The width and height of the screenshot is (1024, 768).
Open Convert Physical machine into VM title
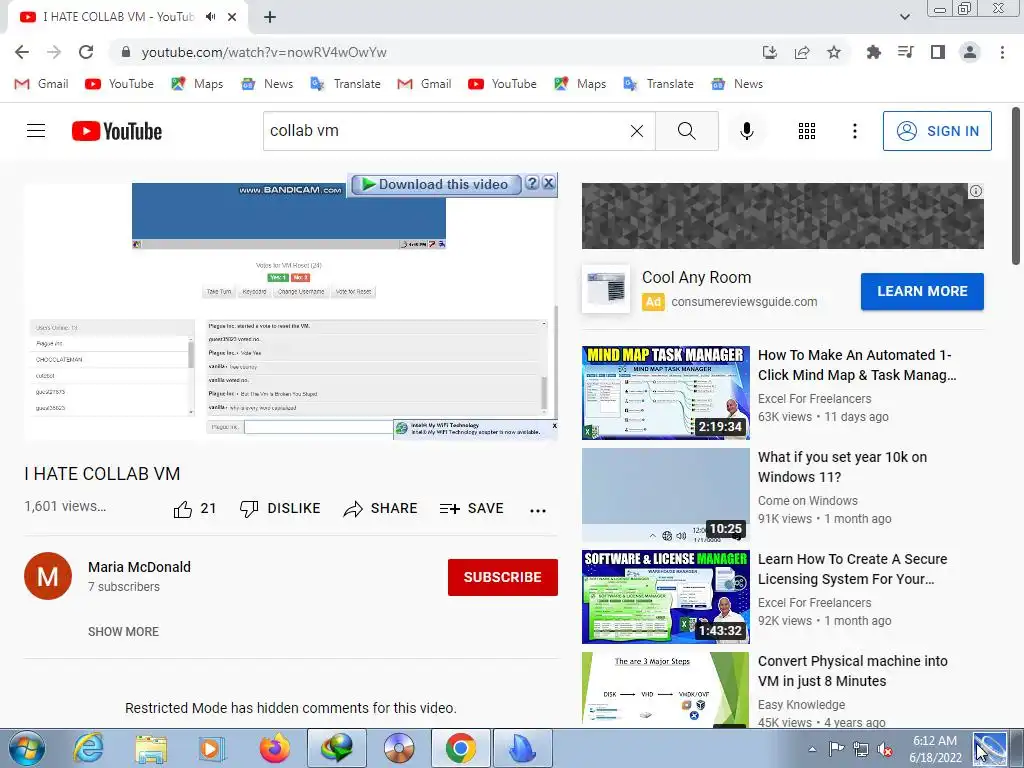[852, 671]
